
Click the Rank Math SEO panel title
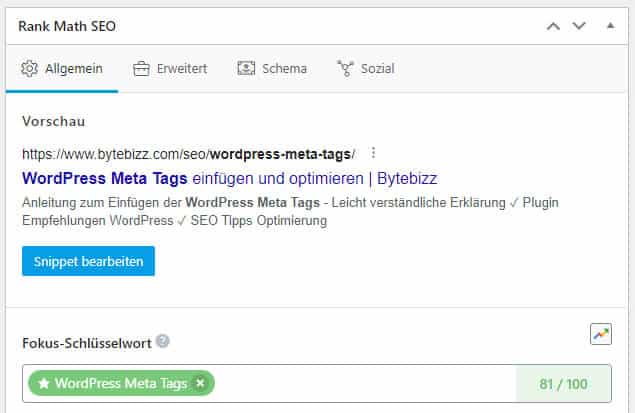pyautogui.click(x=67, y=26)
